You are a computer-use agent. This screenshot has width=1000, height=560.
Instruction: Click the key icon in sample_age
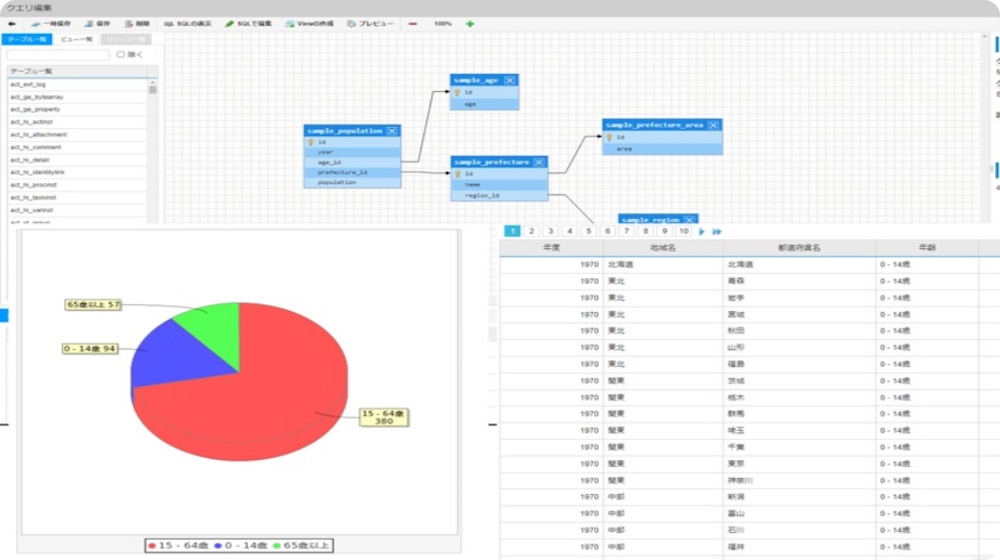(x=457, y=92)
